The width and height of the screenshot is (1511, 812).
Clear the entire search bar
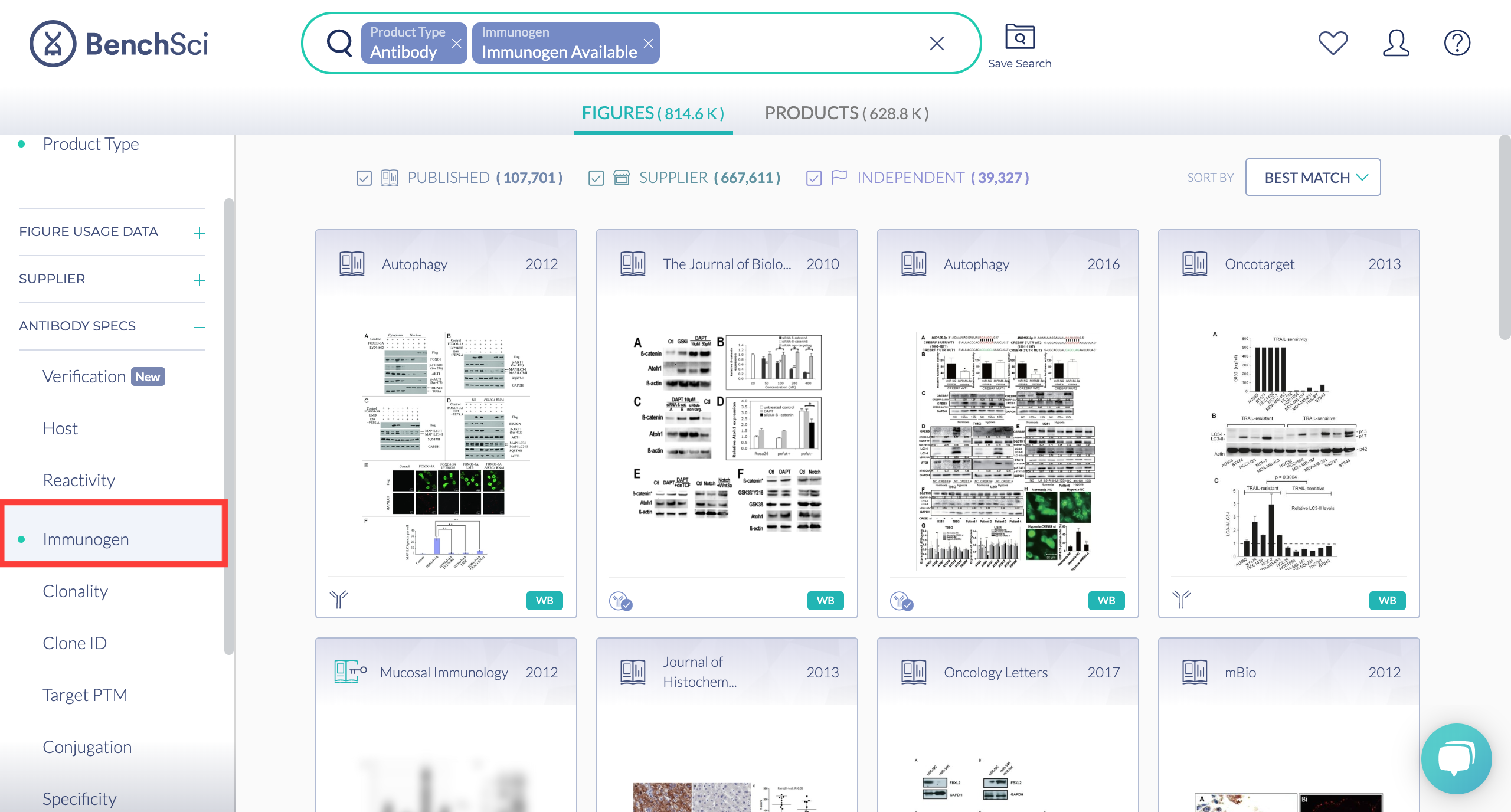coord(937,43)
